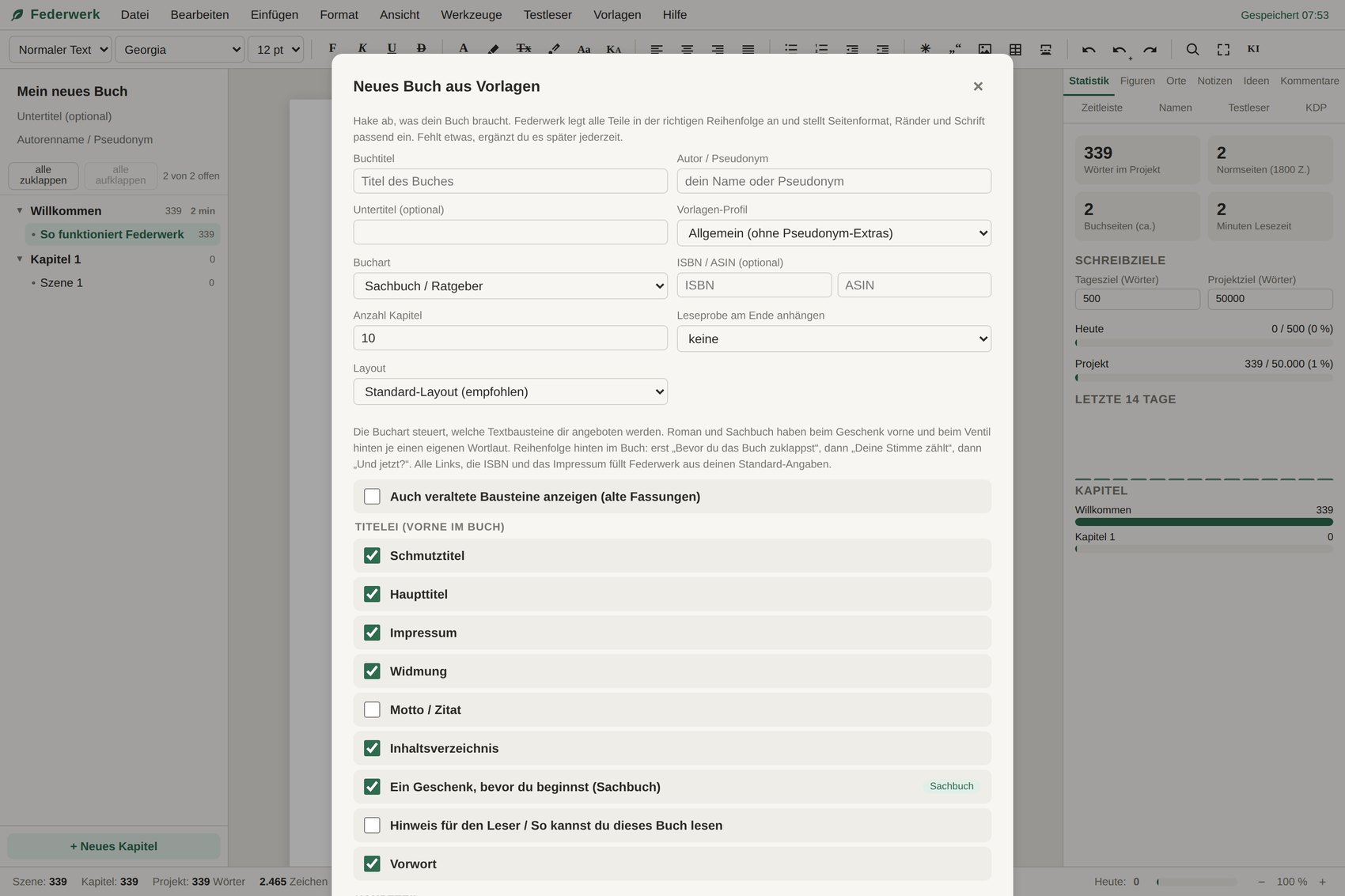Click the Aa letter case icon

point(584,49)
